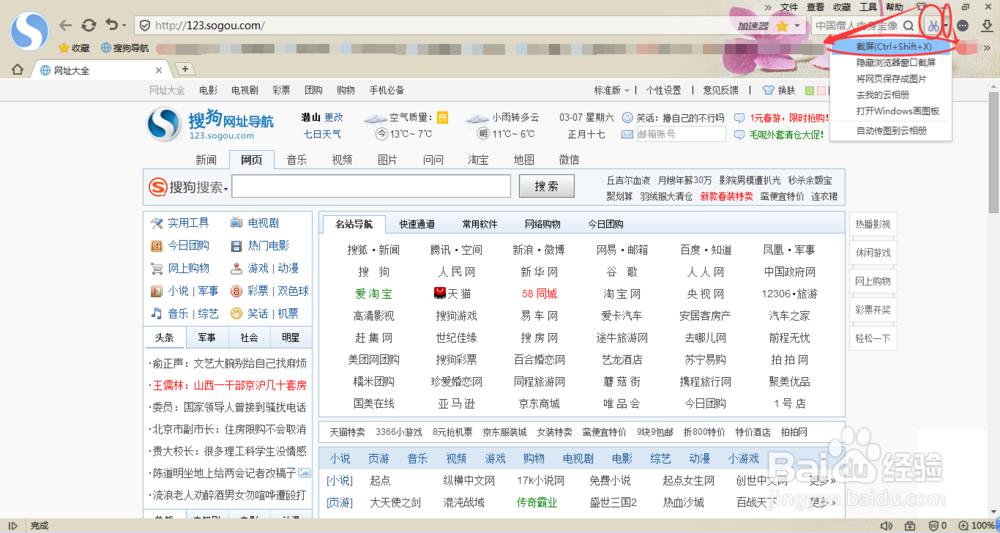1000x533 pixels.
Task: Open 实用工具 with its tools icon
Action: [179, 223]
